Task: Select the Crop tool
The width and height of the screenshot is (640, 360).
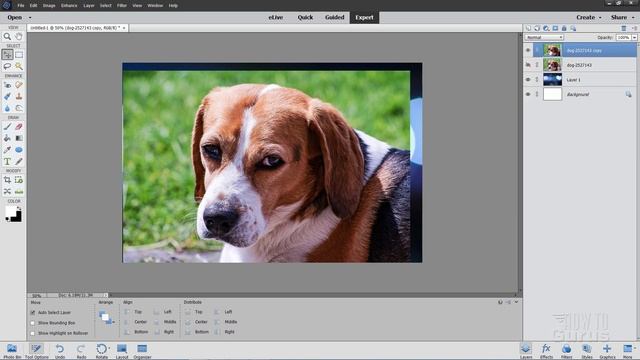Action: coord(7,180)
